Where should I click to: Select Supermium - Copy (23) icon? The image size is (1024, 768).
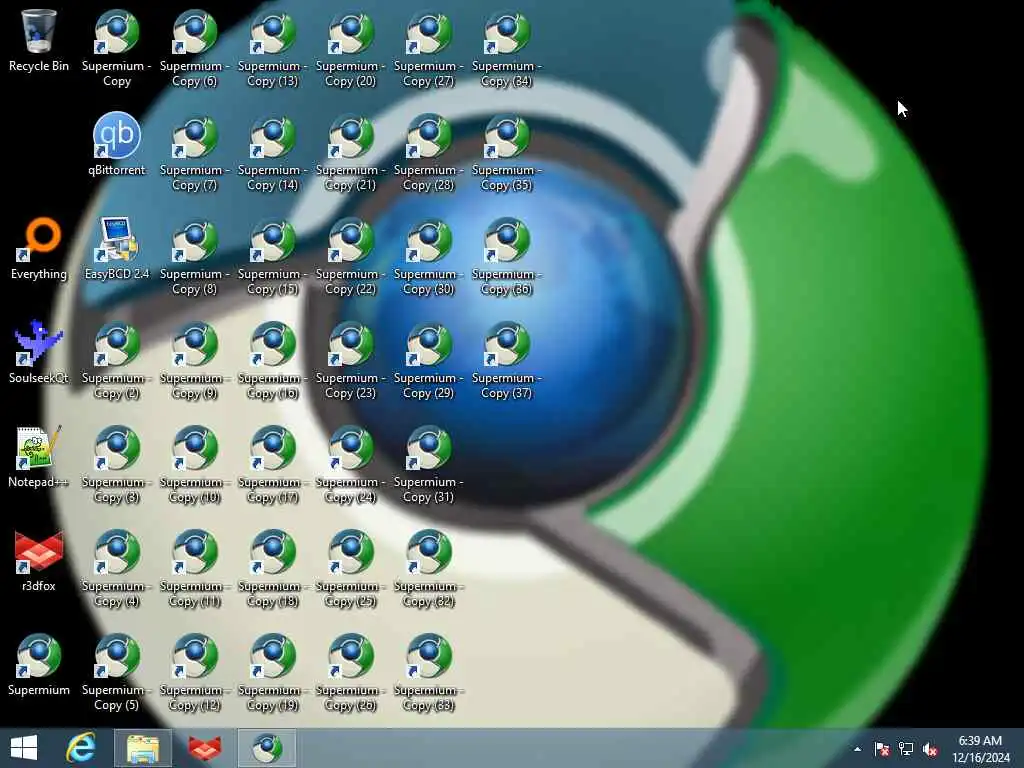click(351, 360)
